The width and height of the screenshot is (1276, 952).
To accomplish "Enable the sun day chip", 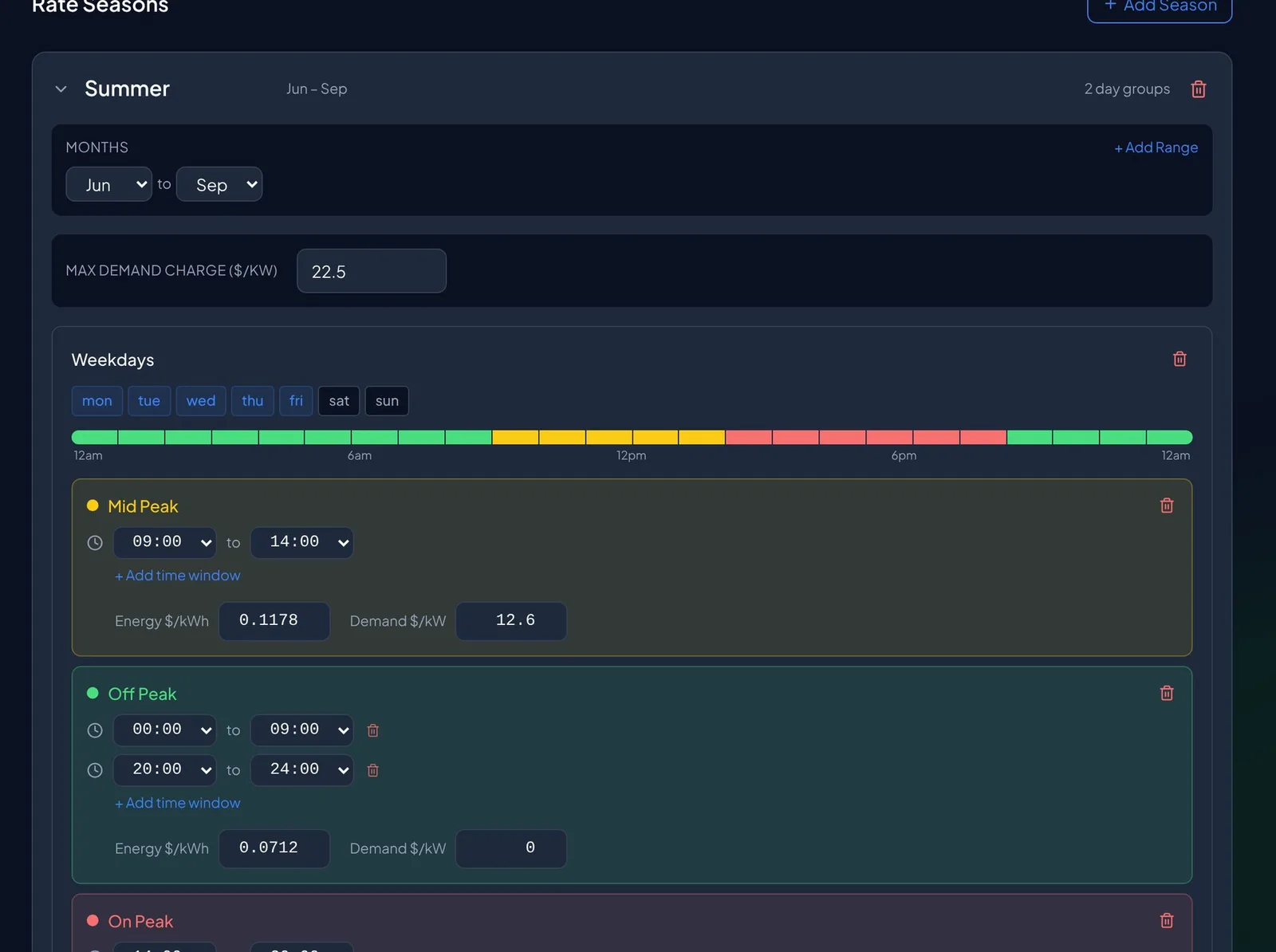I will pos(387,401).
